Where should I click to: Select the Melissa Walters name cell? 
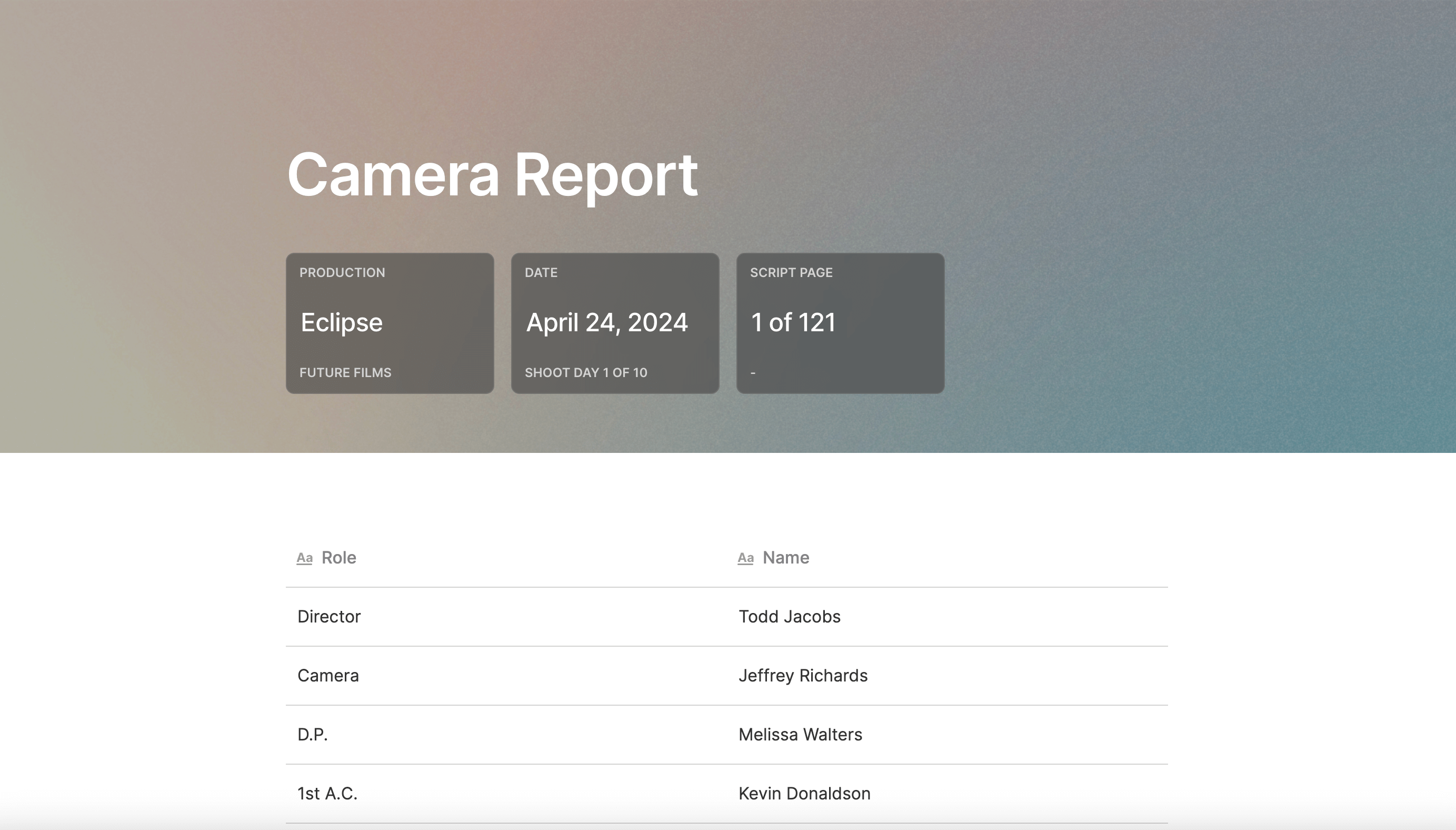tap(948, 735)
